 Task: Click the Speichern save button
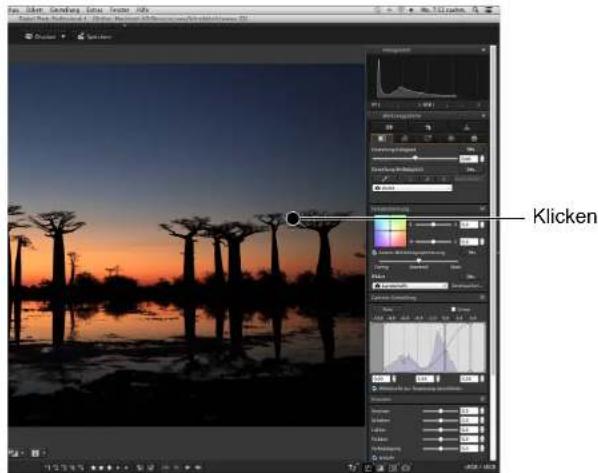coord(94,37)
